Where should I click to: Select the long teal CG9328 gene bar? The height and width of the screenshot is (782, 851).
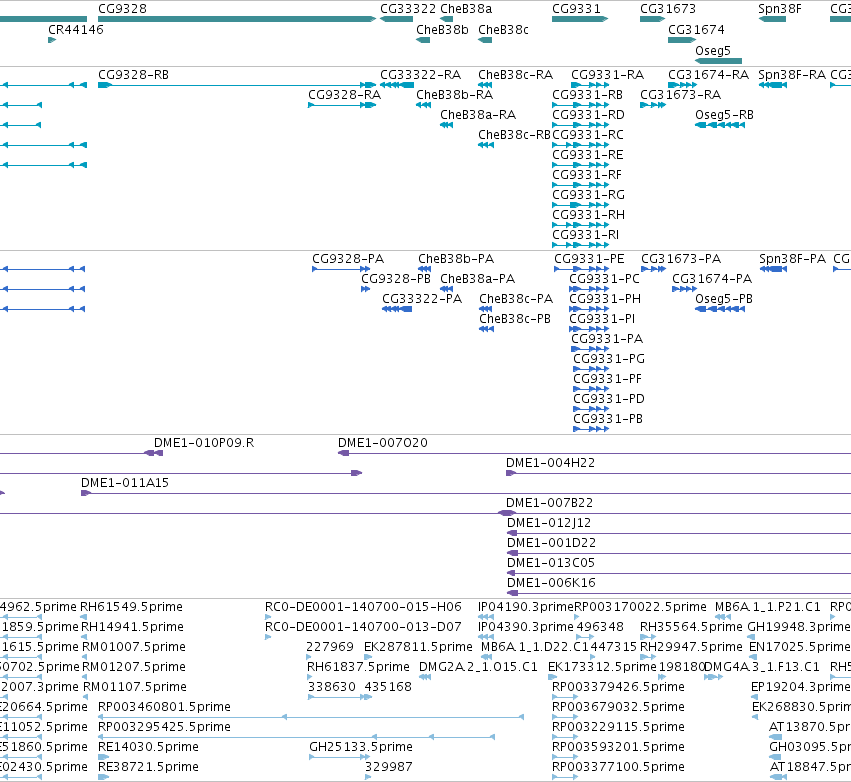click(x=237, y=19)
